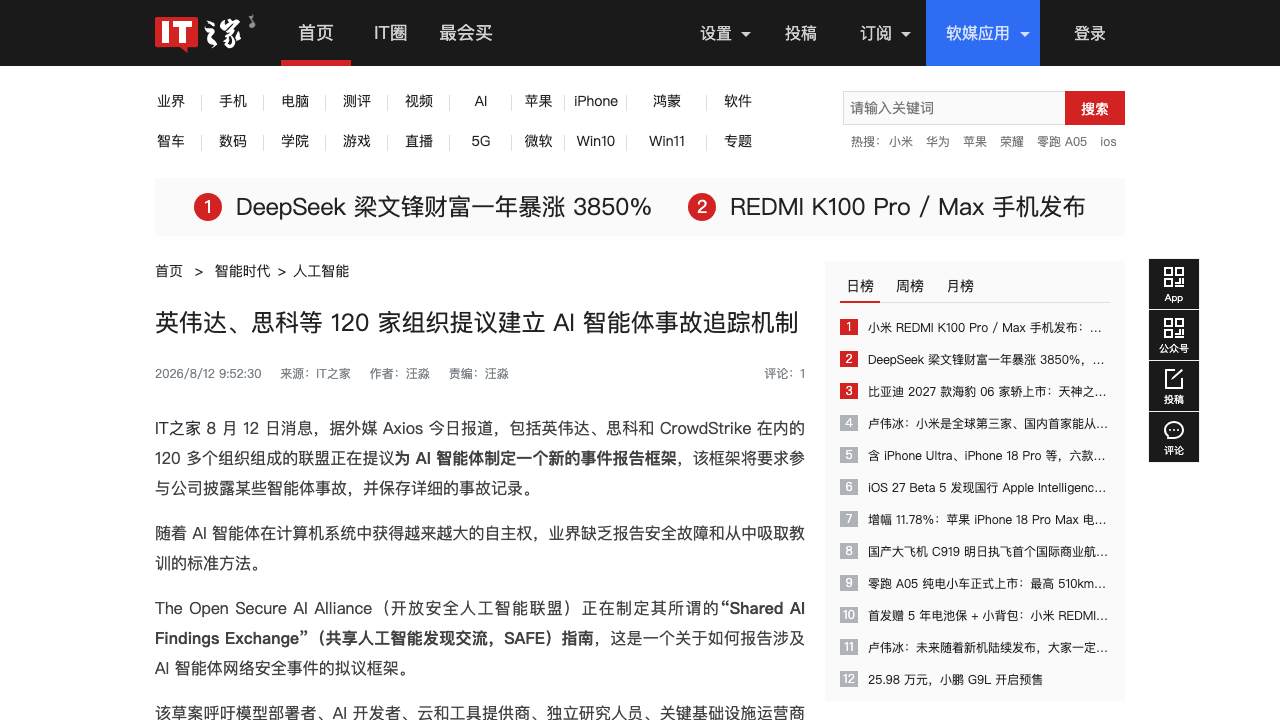Open the 5G category link
The height and width of the screenshot is (720, 1280).
(x=481, y=141)
